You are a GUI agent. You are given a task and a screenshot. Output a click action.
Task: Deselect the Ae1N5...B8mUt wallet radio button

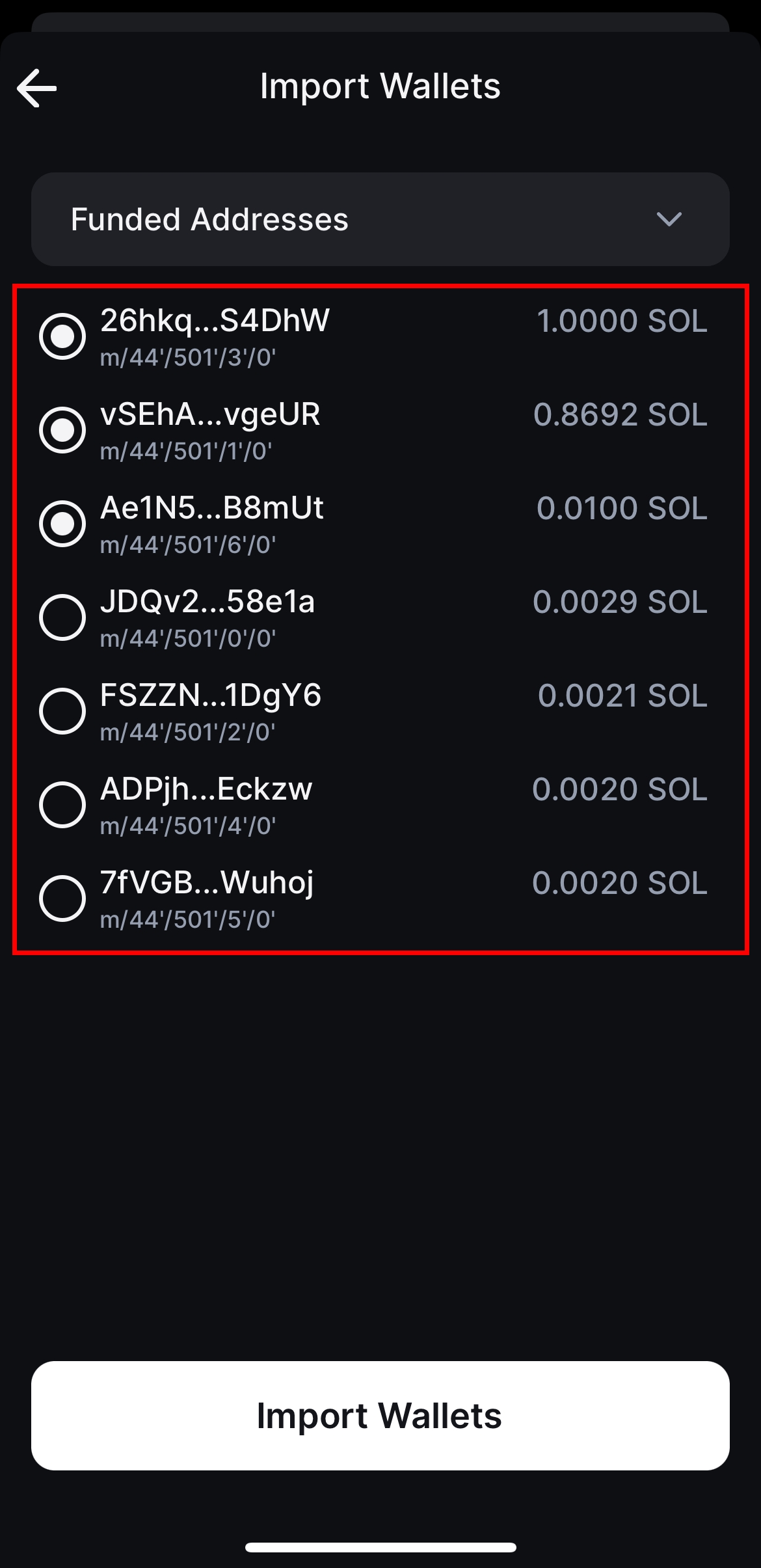[x=62, y=524]
